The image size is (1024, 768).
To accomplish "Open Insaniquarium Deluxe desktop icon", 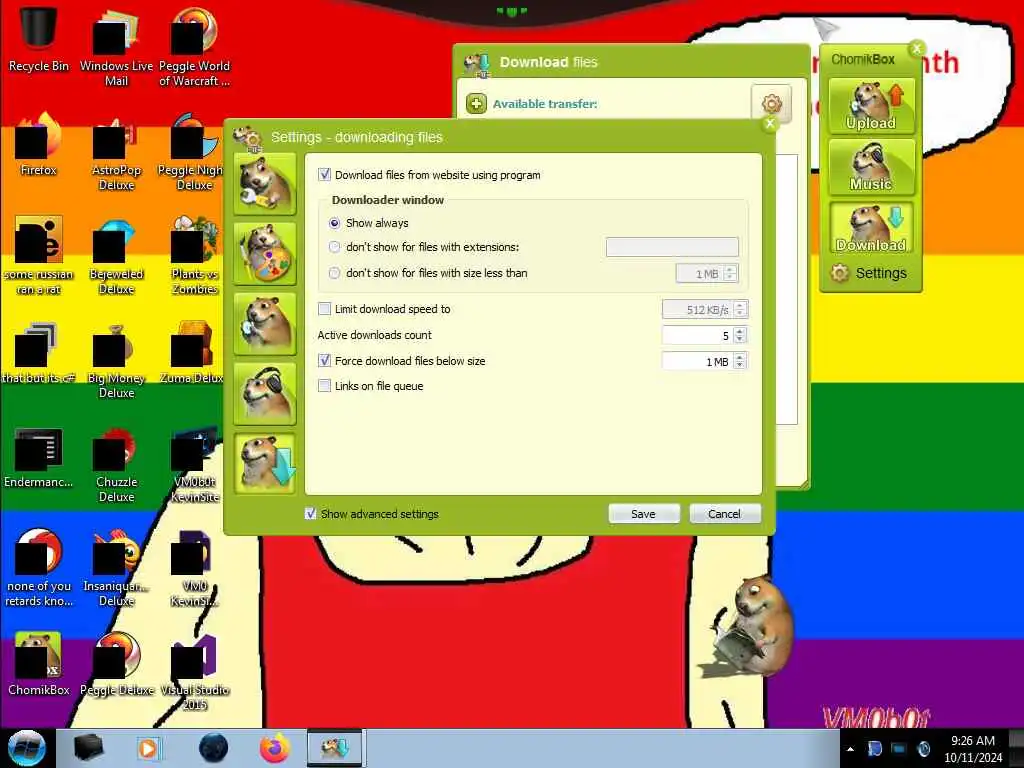I will pos(116,568).
